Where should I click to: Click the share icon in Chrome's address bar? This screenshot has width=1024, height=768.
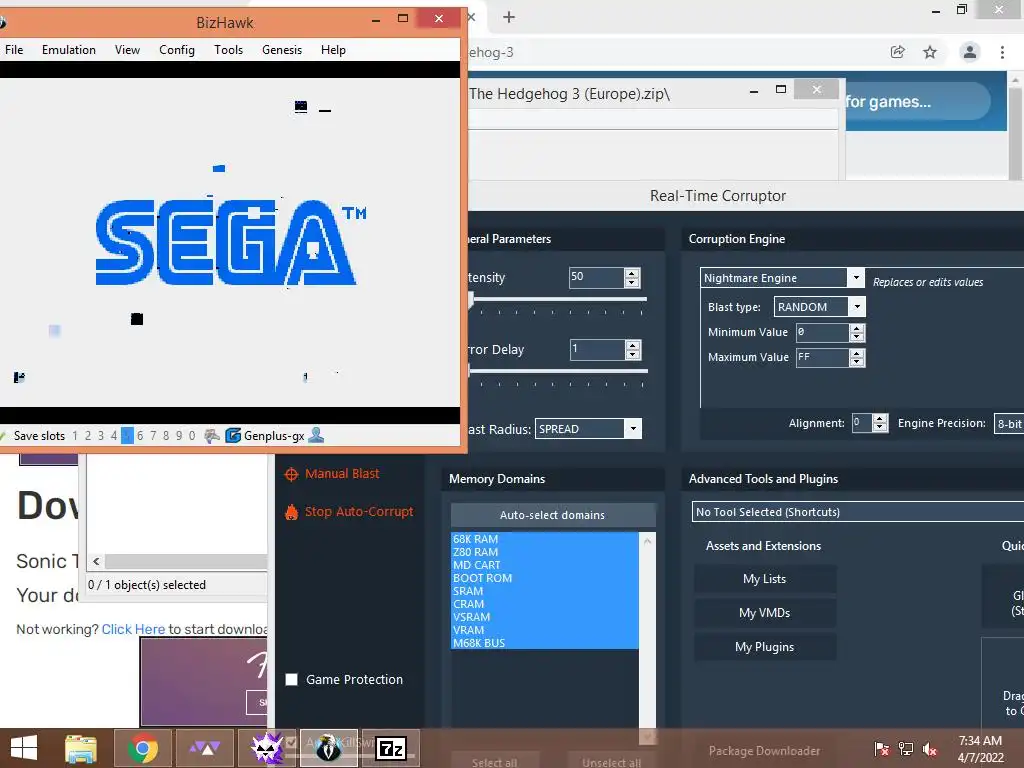tap(898, 52)
